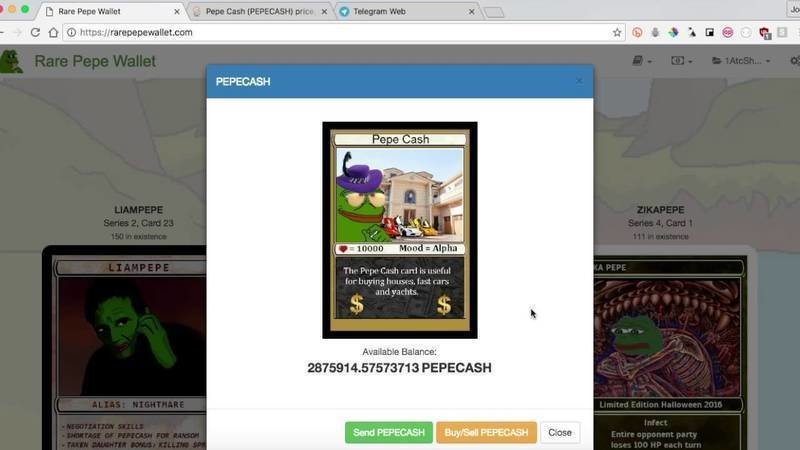Click the Pepe Cash card image
The image size is (800, 450).
(x=400, y=230)
